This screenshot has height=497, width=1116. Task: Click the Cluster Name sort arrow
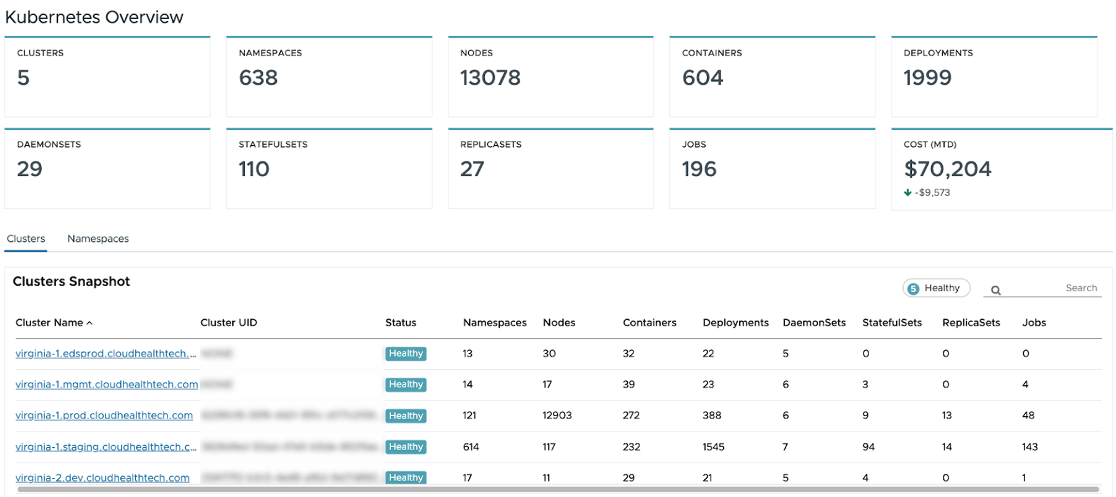[x=89, y=323]
